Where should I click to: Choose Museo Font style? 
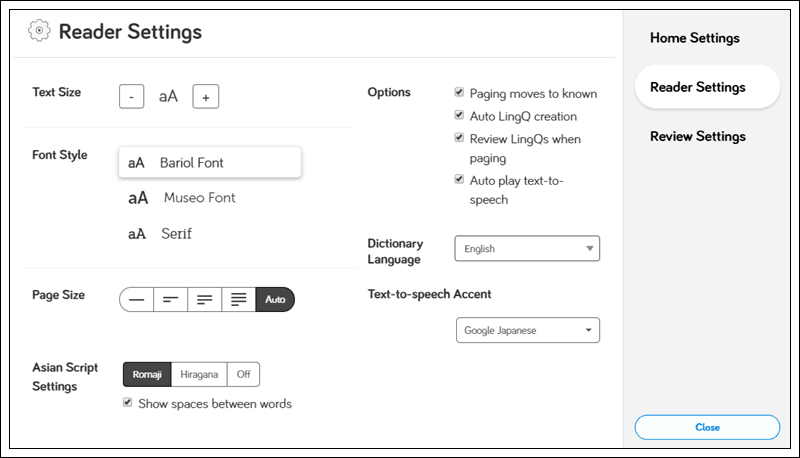pyautogui.click(x=199, y=198)
